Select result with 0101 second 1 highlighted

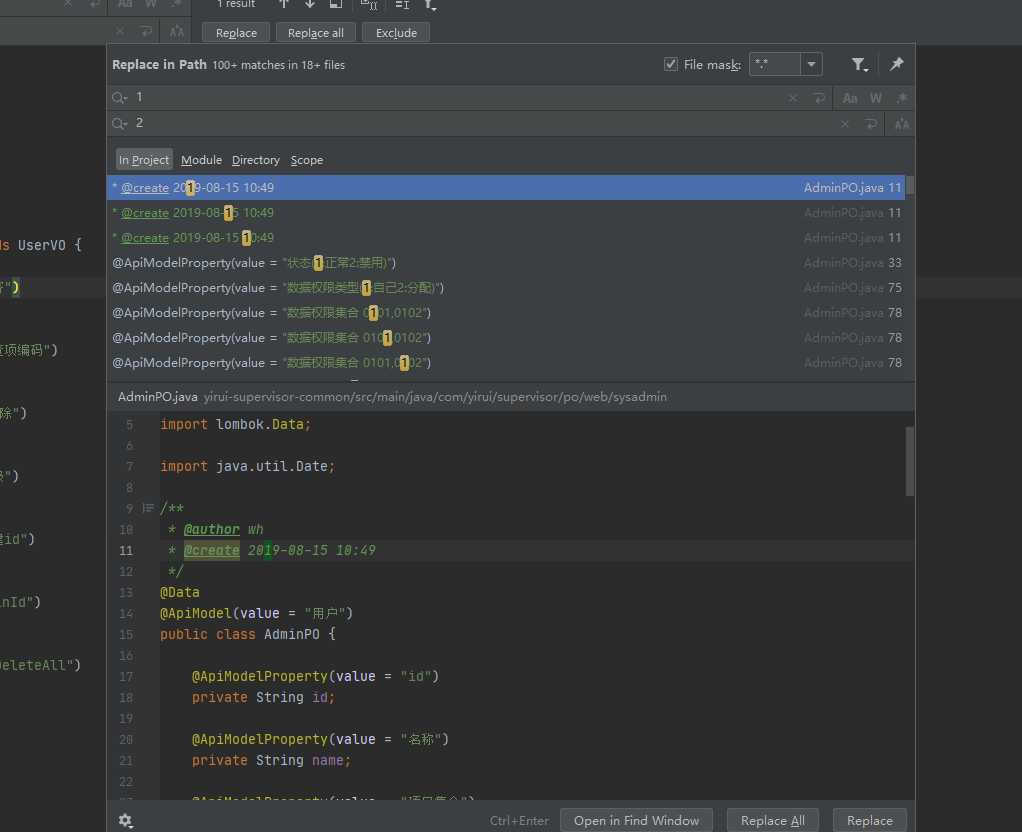(x=506, y=338)
